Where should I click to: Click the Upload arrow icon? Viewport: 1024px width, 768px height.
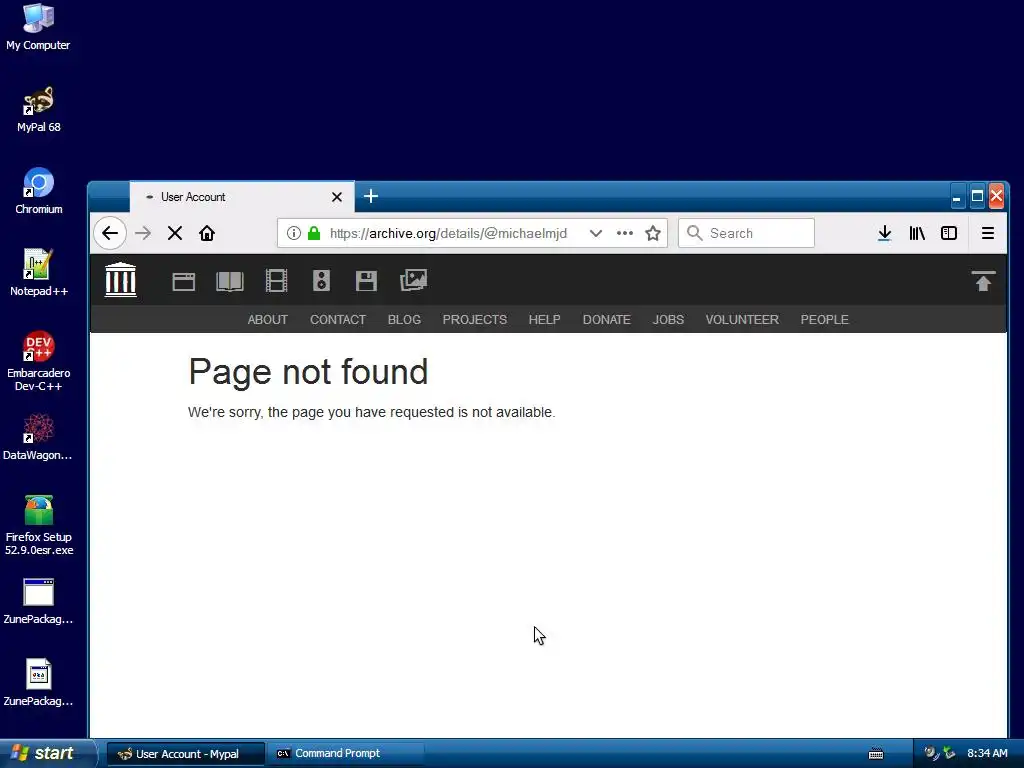(x=983, y=281)
